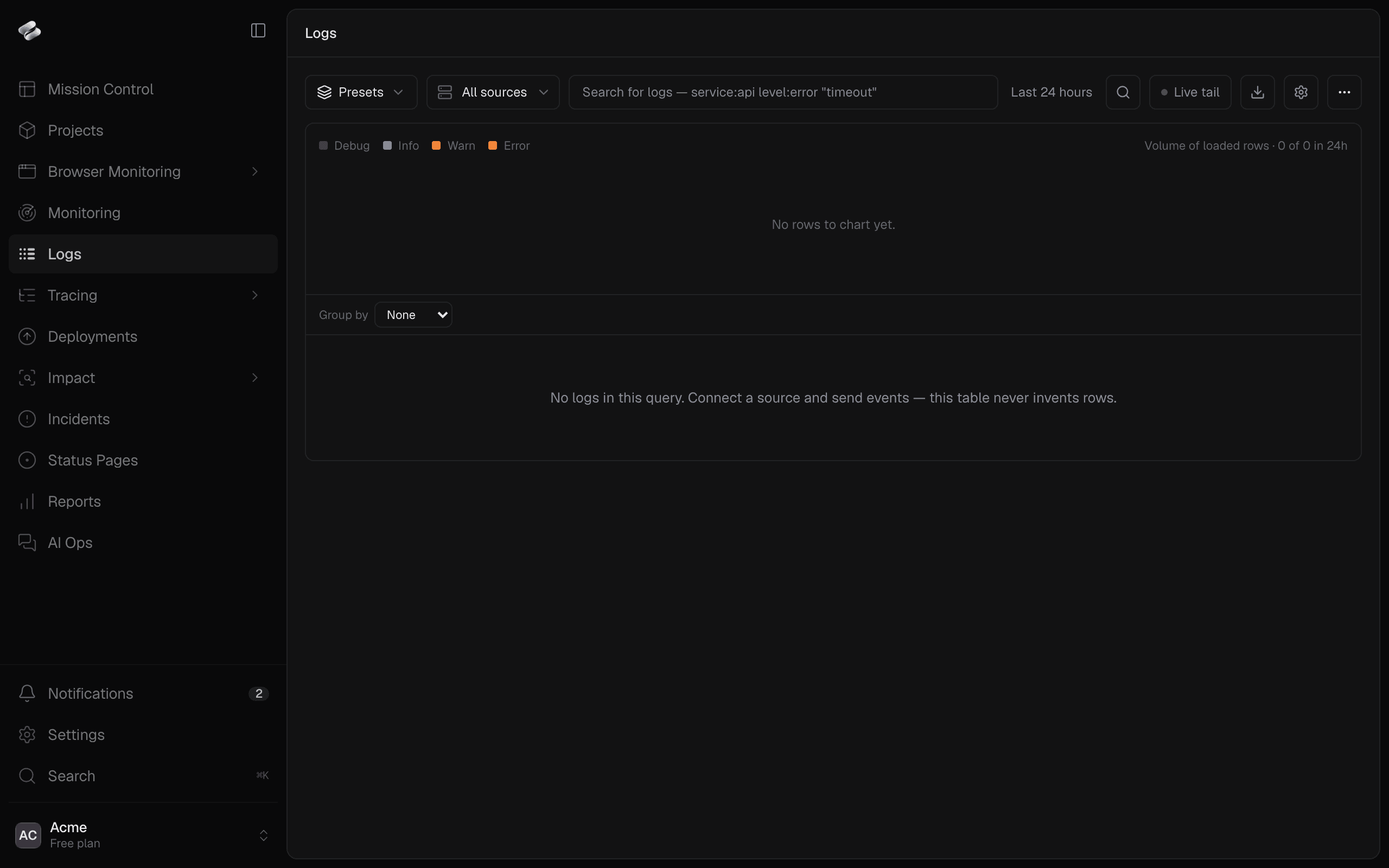Expand the Browser Monitoring chevron

click(x=255, y=171)
